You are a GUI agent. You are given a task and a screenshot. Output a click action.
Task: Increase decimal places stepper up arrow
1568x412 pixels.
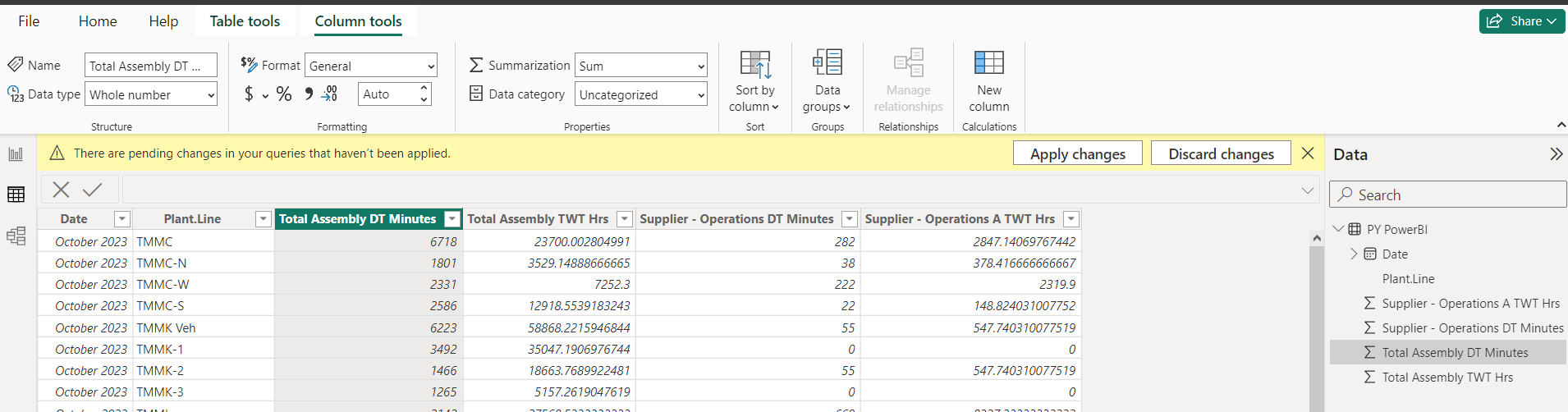tap(424, 88)
